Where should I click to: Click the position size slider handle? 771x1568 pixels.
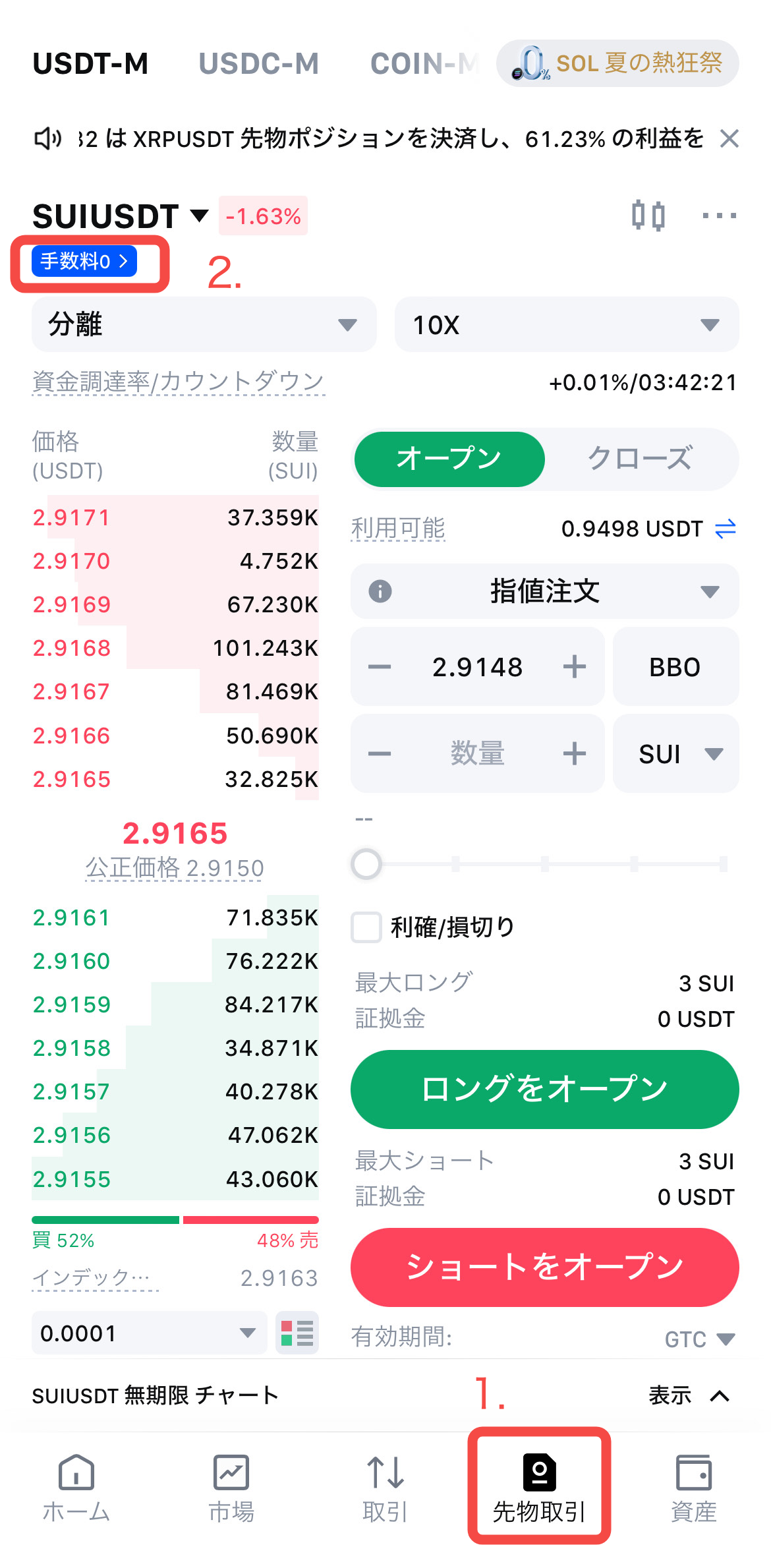(366, 863)
